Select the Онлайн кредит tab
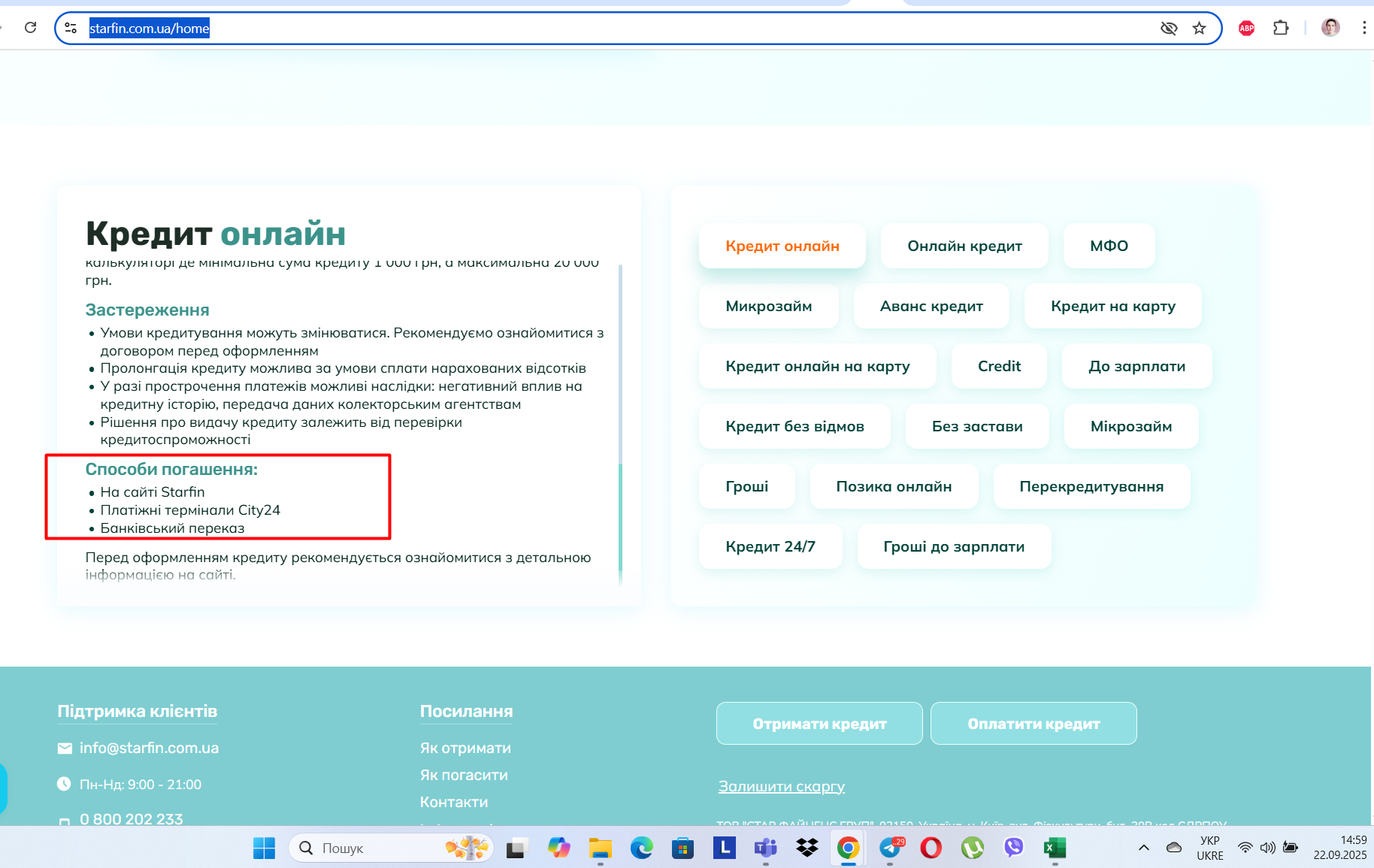Image resolution: width=1374 pixels, height=868 pixels. pos(964,246)
